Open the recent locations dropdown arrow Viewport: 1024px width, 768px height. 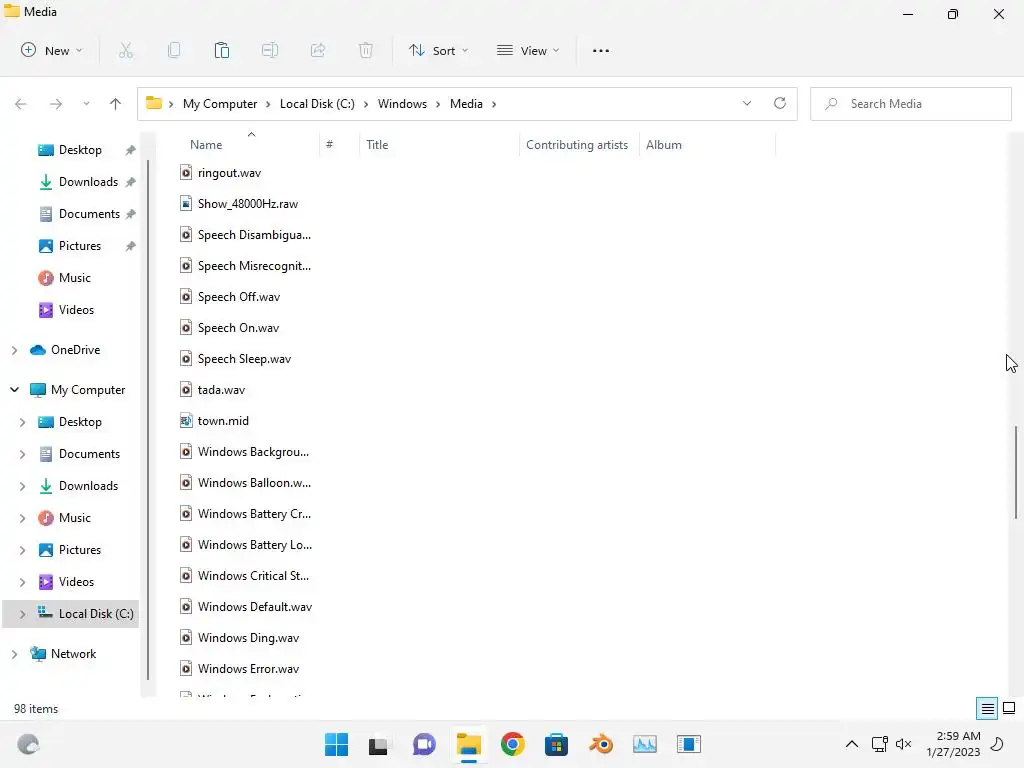[86, 104]
